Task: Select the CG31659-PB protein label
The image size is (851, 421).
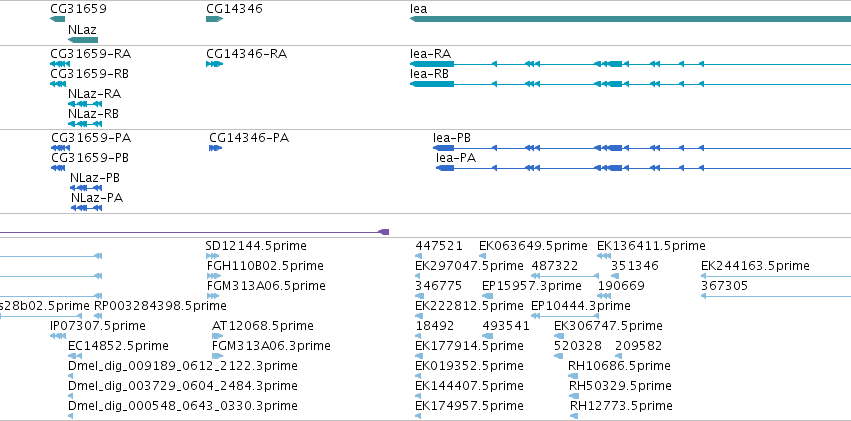Action: [90, 158]
